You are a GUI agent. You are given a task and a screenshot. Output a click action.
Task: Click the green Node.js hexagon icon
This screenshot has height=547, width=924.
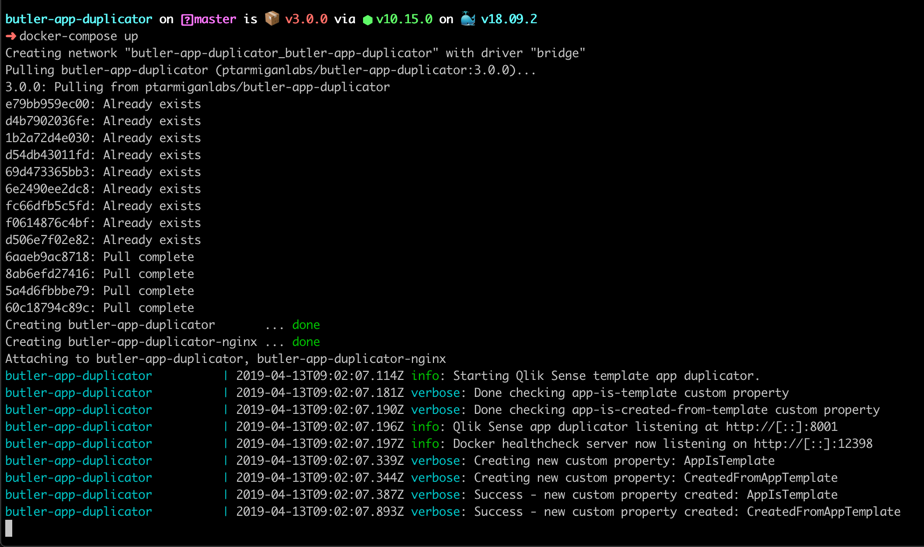pos(368,20)
